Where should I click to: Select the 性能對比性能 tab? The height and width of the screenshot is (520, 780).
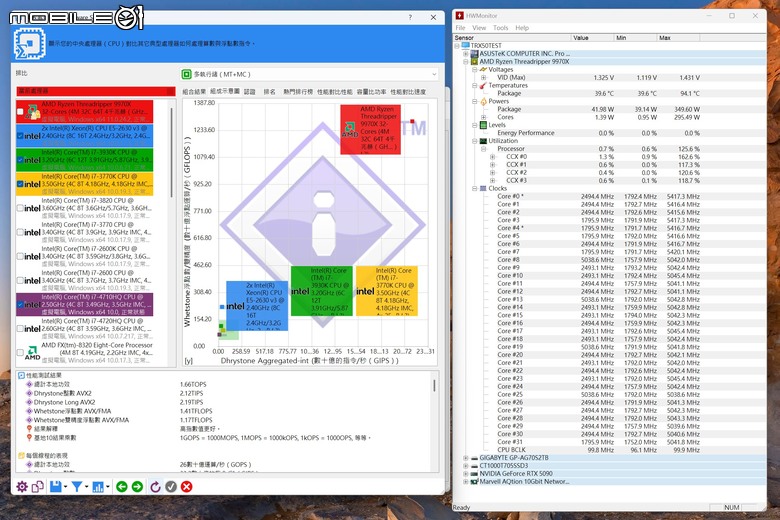coord(334,92)
